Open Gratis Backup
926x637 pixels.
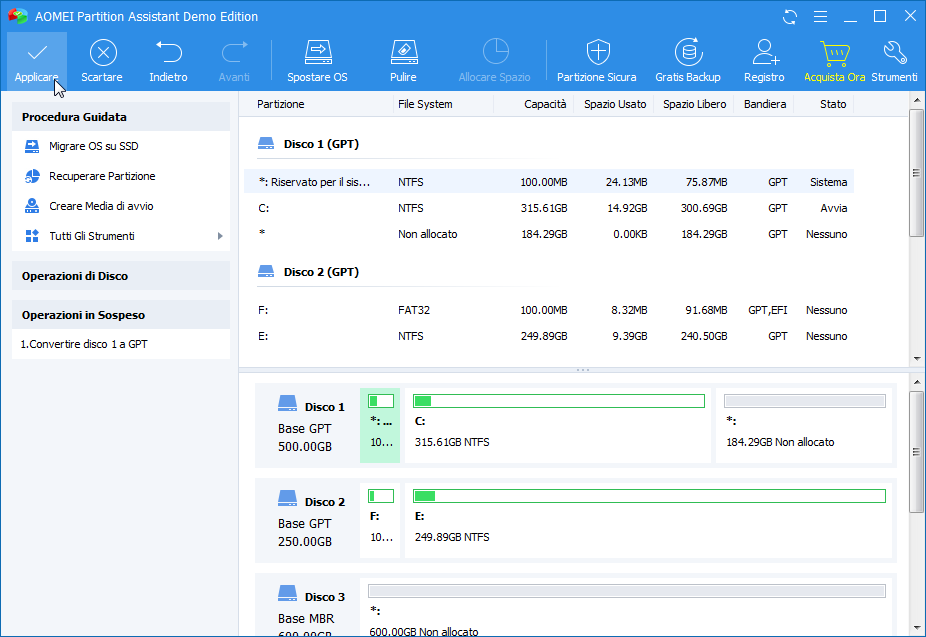tap(688, 57)
